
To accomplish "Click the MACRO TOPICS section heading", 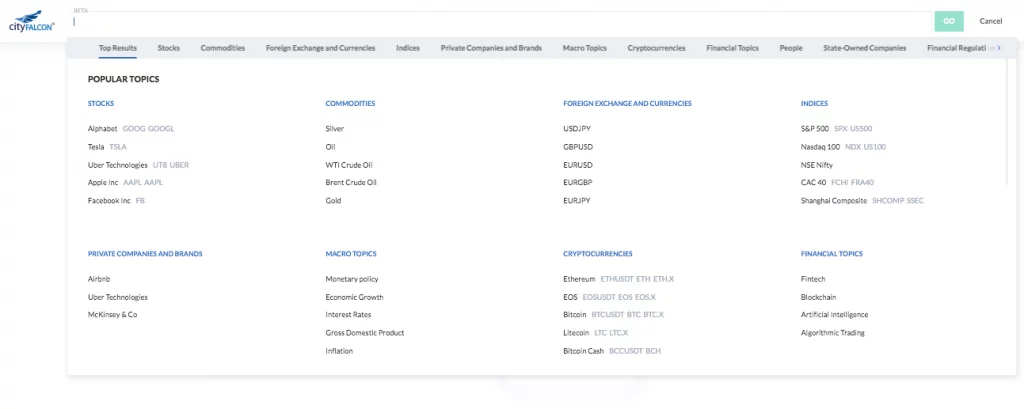I will point(351,254).
